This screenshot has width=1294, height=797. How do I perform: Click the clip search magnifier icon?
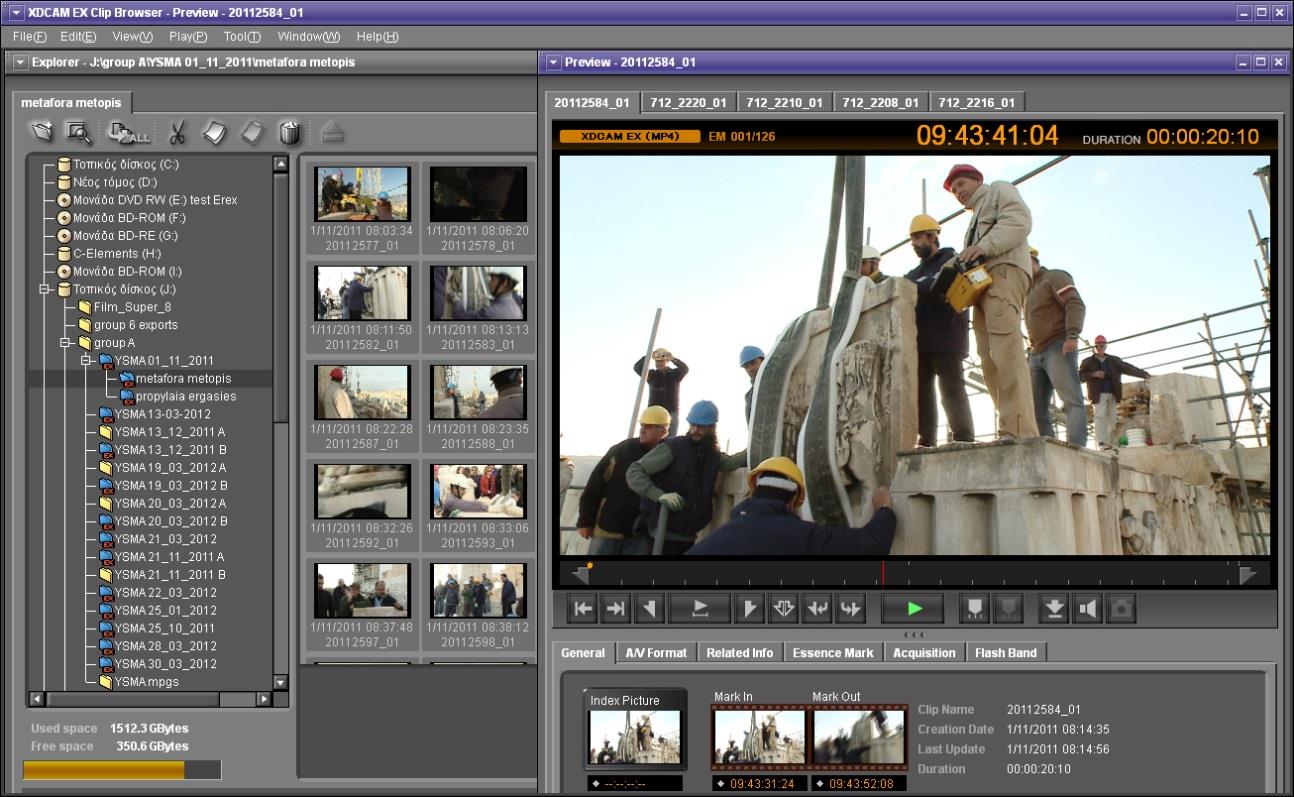point(78,131)
